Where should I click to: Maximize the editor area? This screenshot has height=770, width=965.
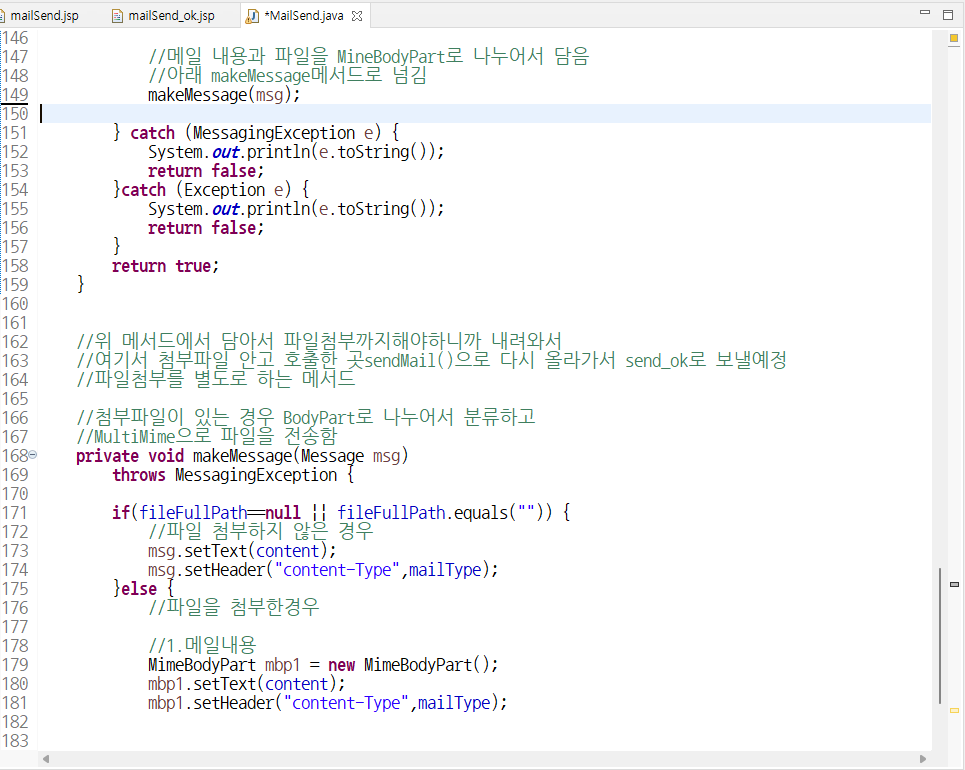point(948,14)
